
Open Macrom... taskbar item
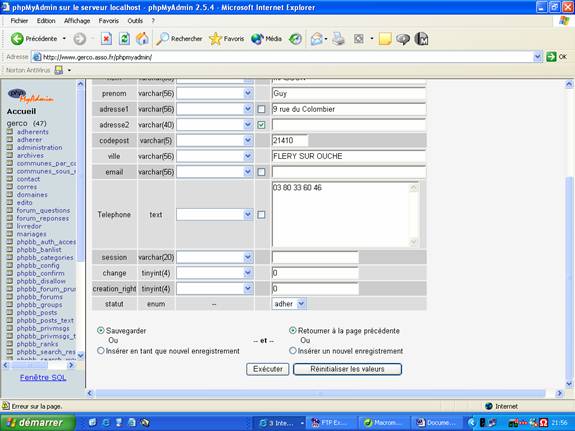point(383,423)
